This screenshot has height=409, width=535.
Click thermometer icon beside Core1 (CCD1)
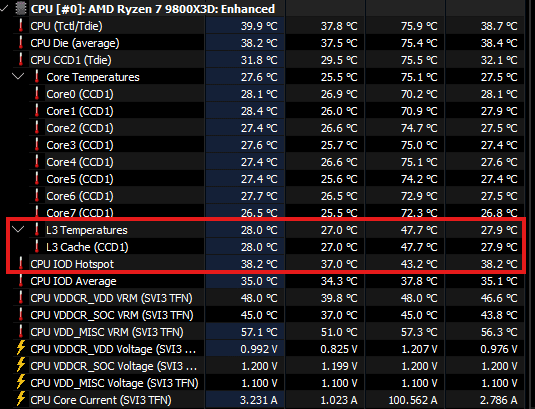pyautogui.click(x=37, y=111)
